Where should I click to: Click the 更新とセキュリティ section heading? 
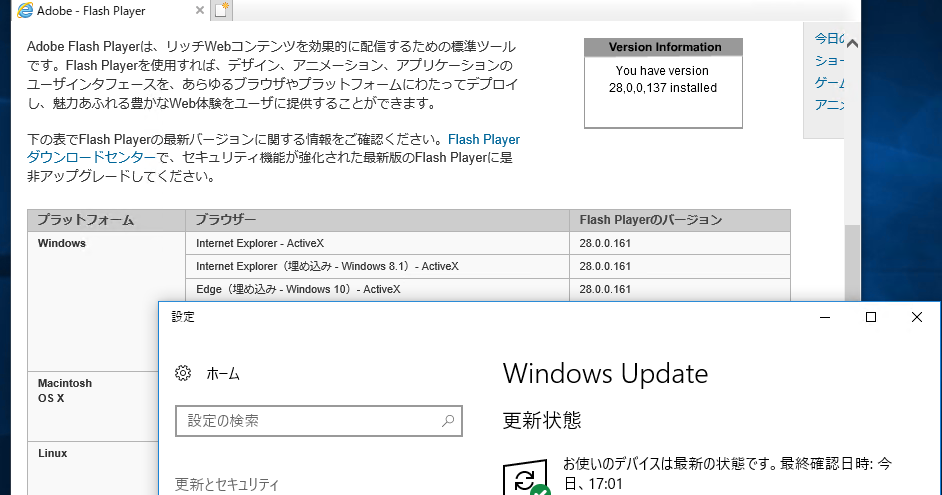[227, 484]
